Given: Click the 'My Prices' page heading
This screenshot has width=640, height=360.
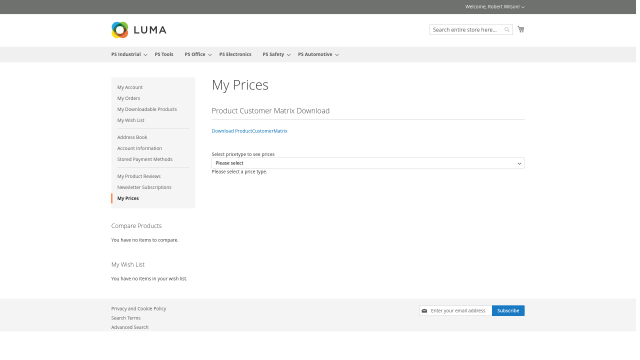Looking at the screenshot, I should point(240,85).
